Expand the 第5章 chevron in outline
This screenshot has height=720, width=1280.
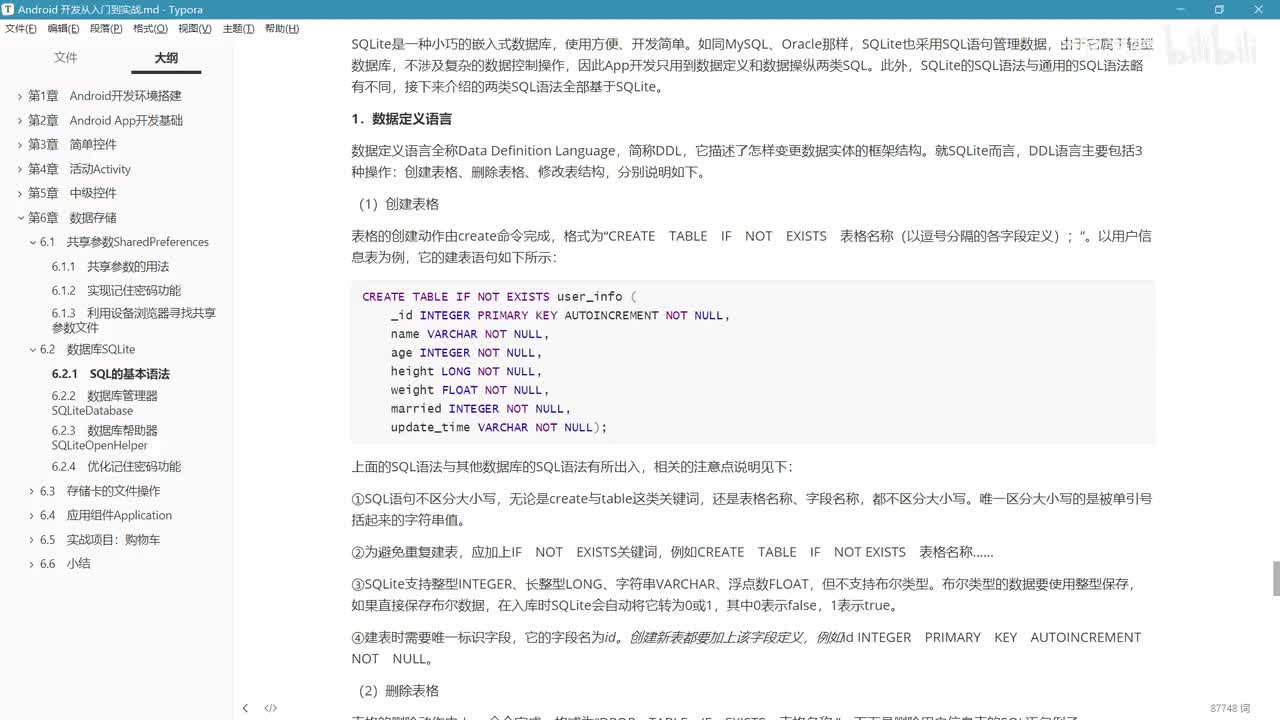(x=20, y=194)
